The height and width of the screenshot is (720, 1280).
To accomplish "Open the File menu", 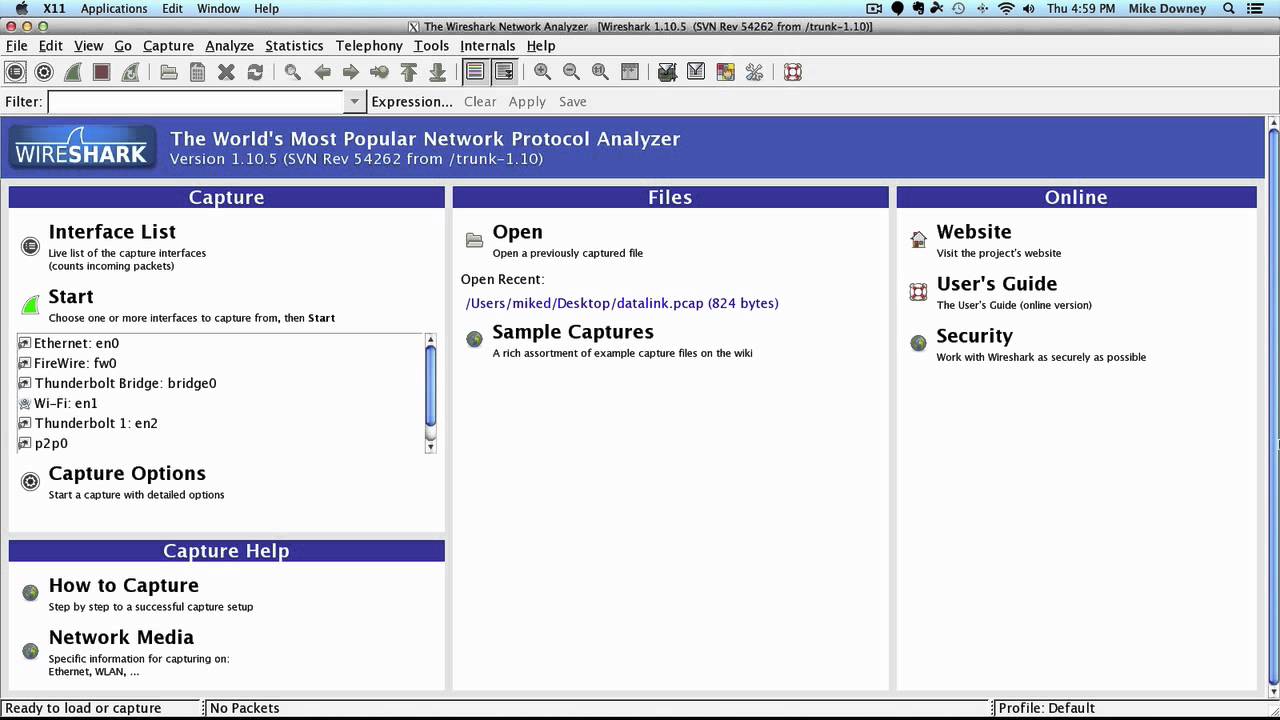I will pyautogui.click(x=17, y=46).
